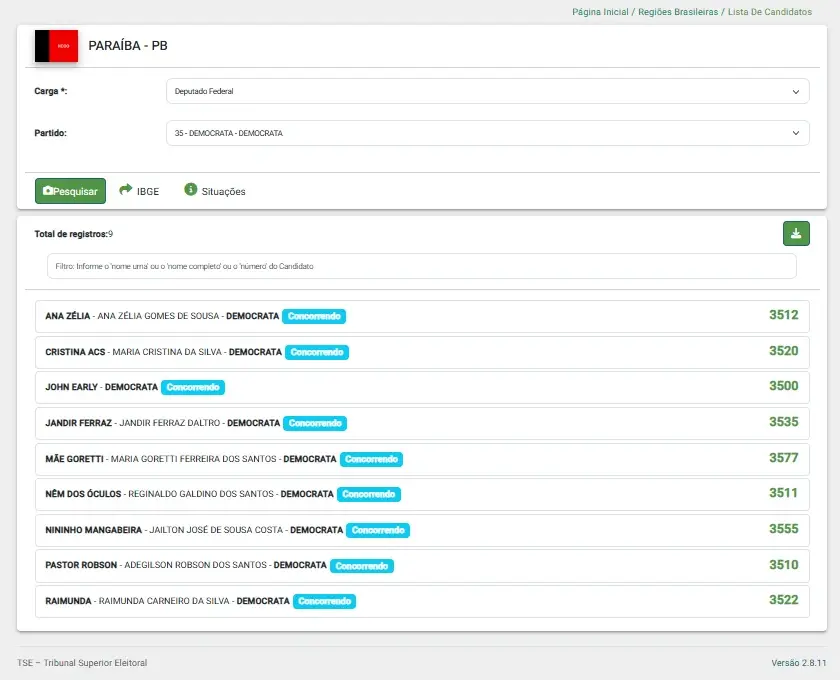Click candidate number 3512

[x=783, y=315]
